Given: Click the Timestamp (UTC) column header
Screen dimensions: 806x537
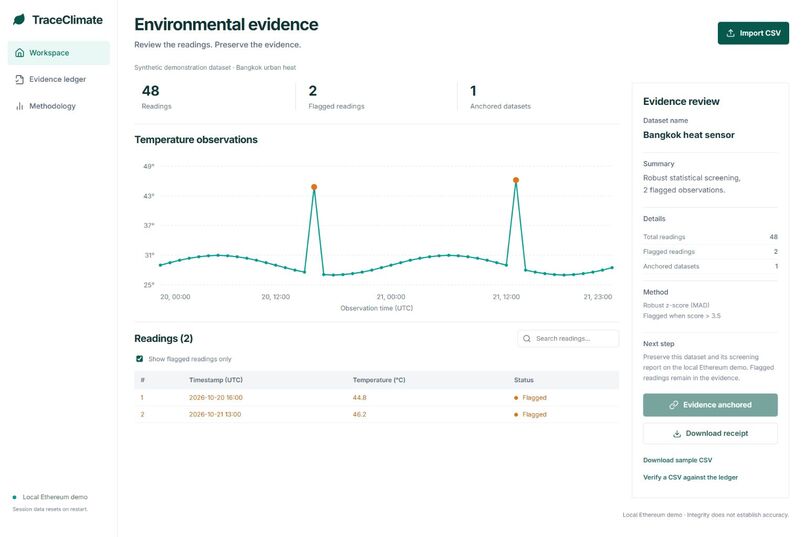Looking at the screenshot, I should click(x=216, y=380).
